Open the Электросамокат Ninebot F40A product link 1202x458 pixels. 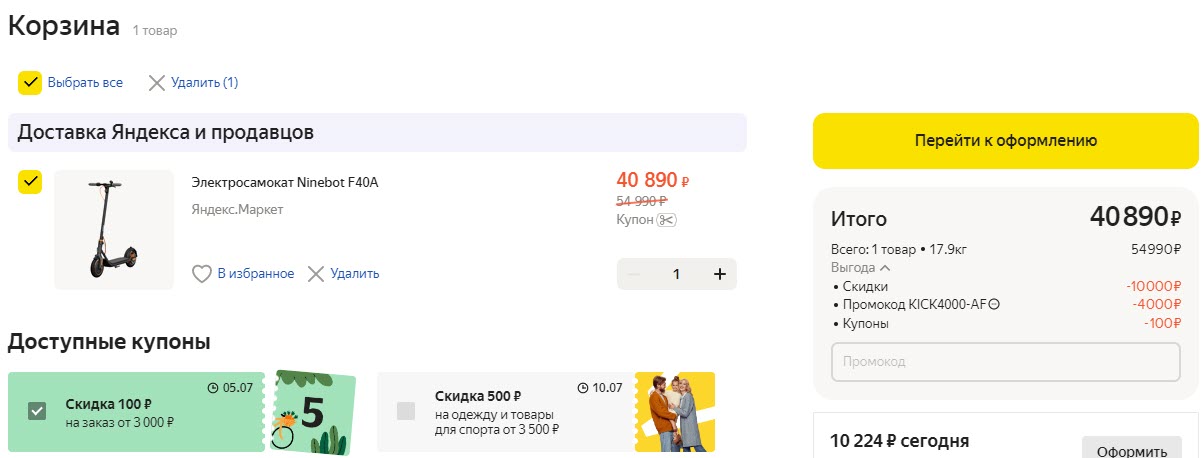click(x=285, y=182)
